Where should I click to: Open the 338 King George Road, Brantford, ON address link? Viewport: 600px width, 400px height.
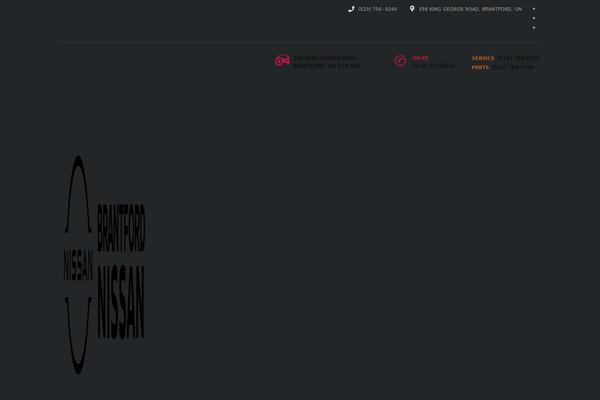(470, 9)
